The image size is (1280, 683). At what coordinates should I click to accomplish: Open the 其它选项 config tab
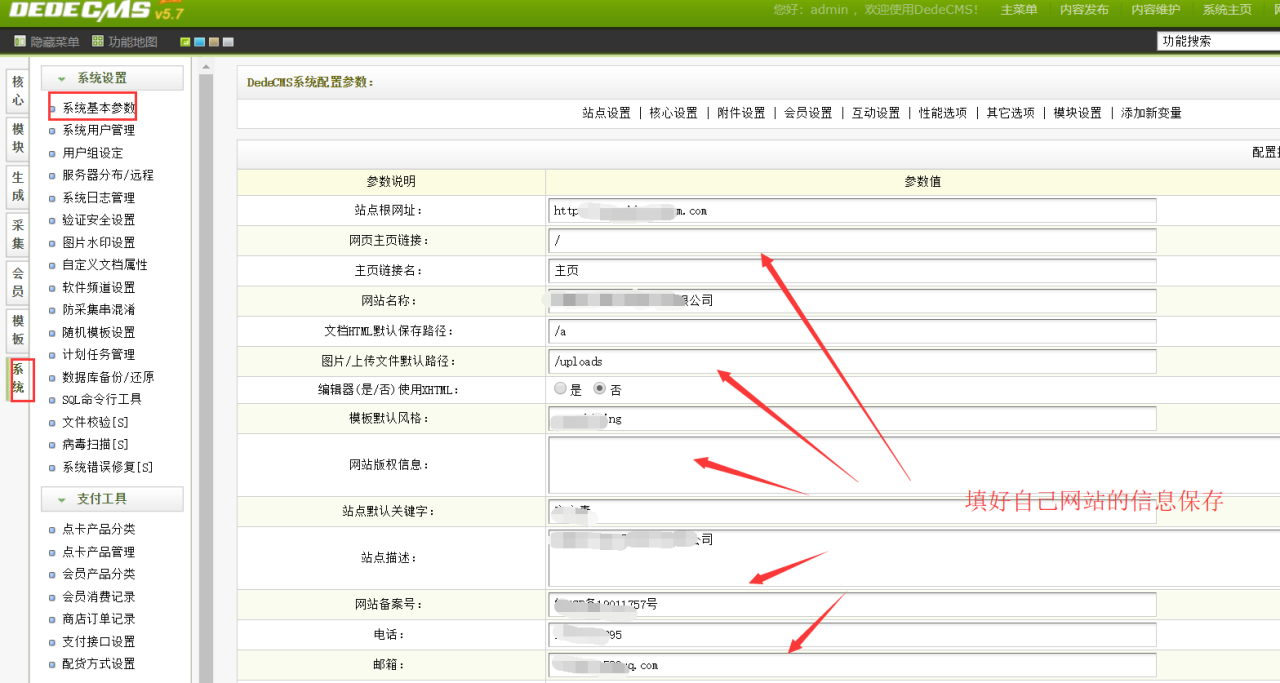pos(1011,113)
